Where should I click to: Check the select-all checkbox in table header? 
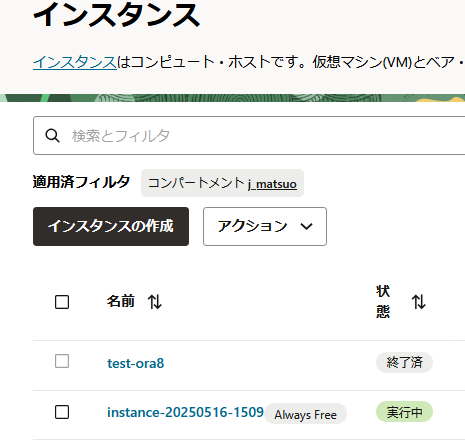(x=62, y=302)
